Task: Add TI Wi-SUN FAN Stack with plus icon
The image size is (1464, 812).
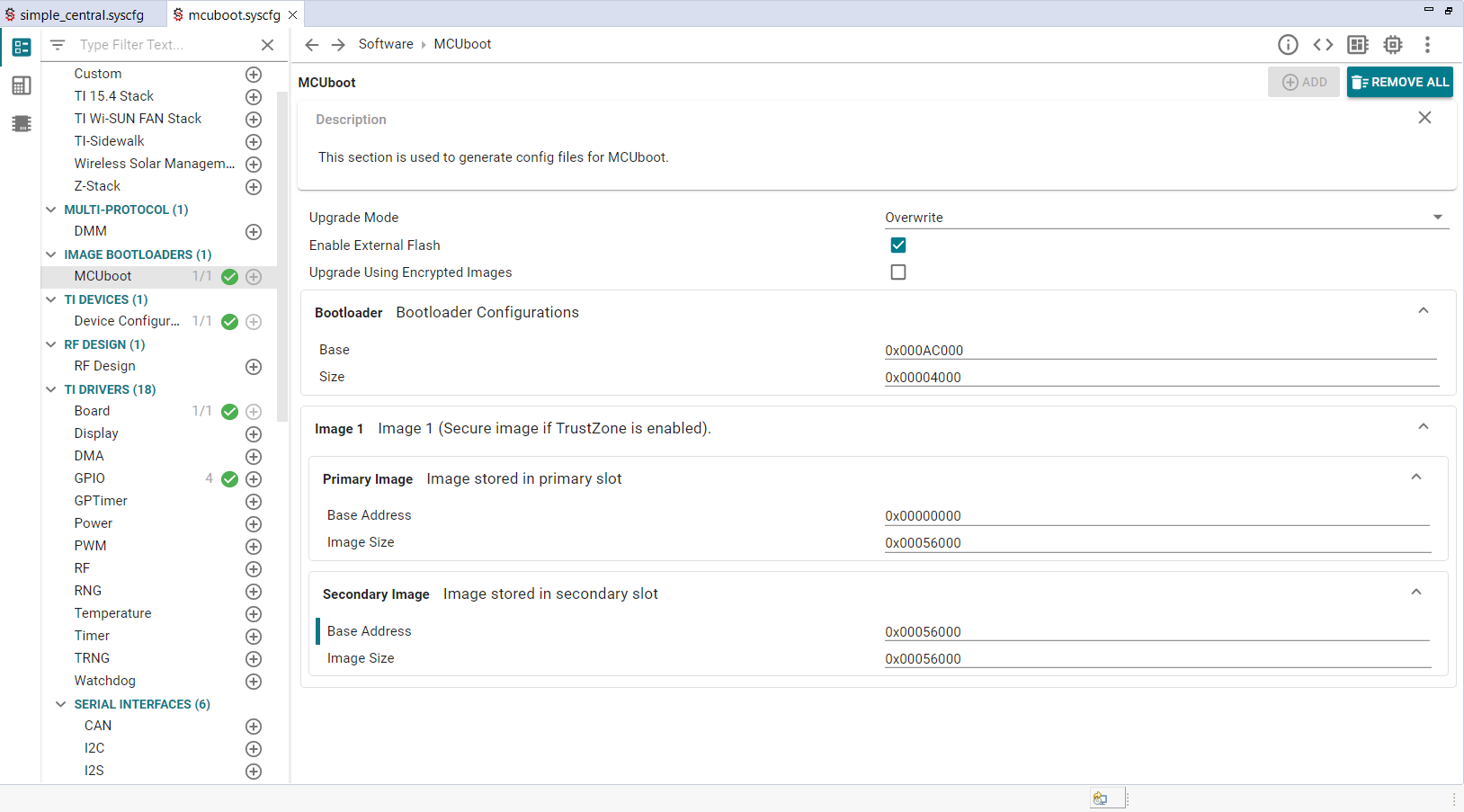Action: tap(254, 120)
